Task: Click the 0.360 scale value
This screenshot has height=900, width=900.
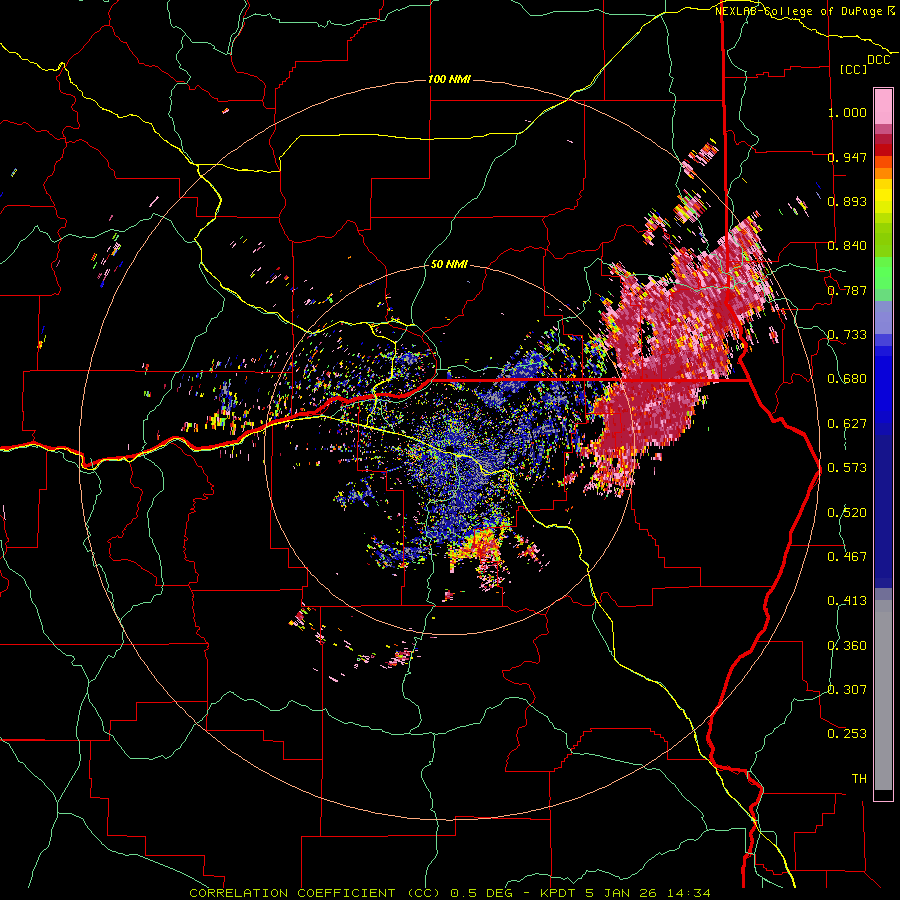Action: click(x=847, y=646)
